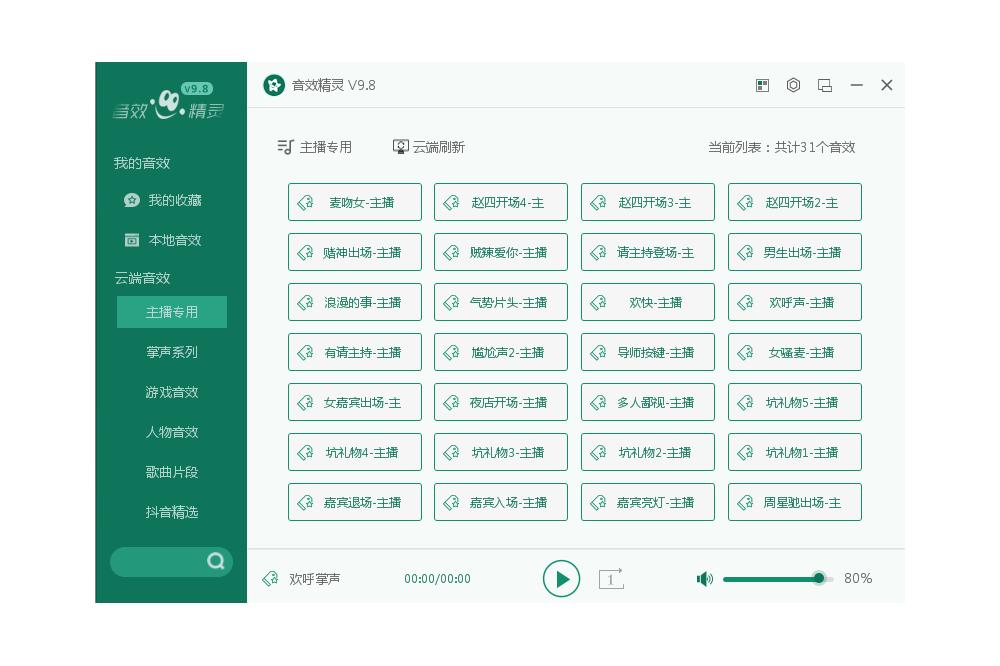Play the 坑礼物1-主播 sound button
This screenshot has width=1000, height=666.
pyautogui.click(x=795, y=452)
